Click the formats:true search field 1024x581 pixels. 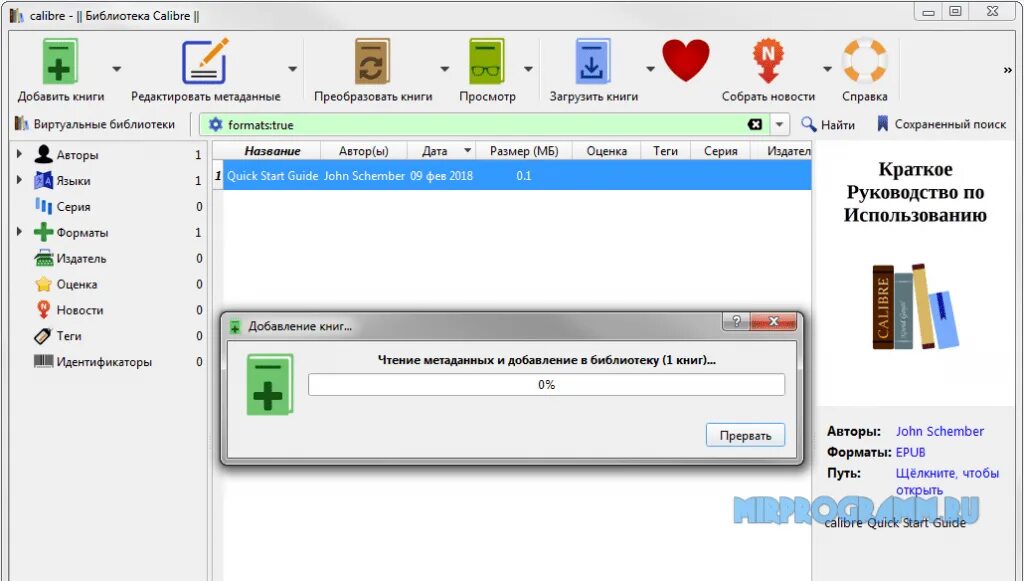[x=483, y=125]
